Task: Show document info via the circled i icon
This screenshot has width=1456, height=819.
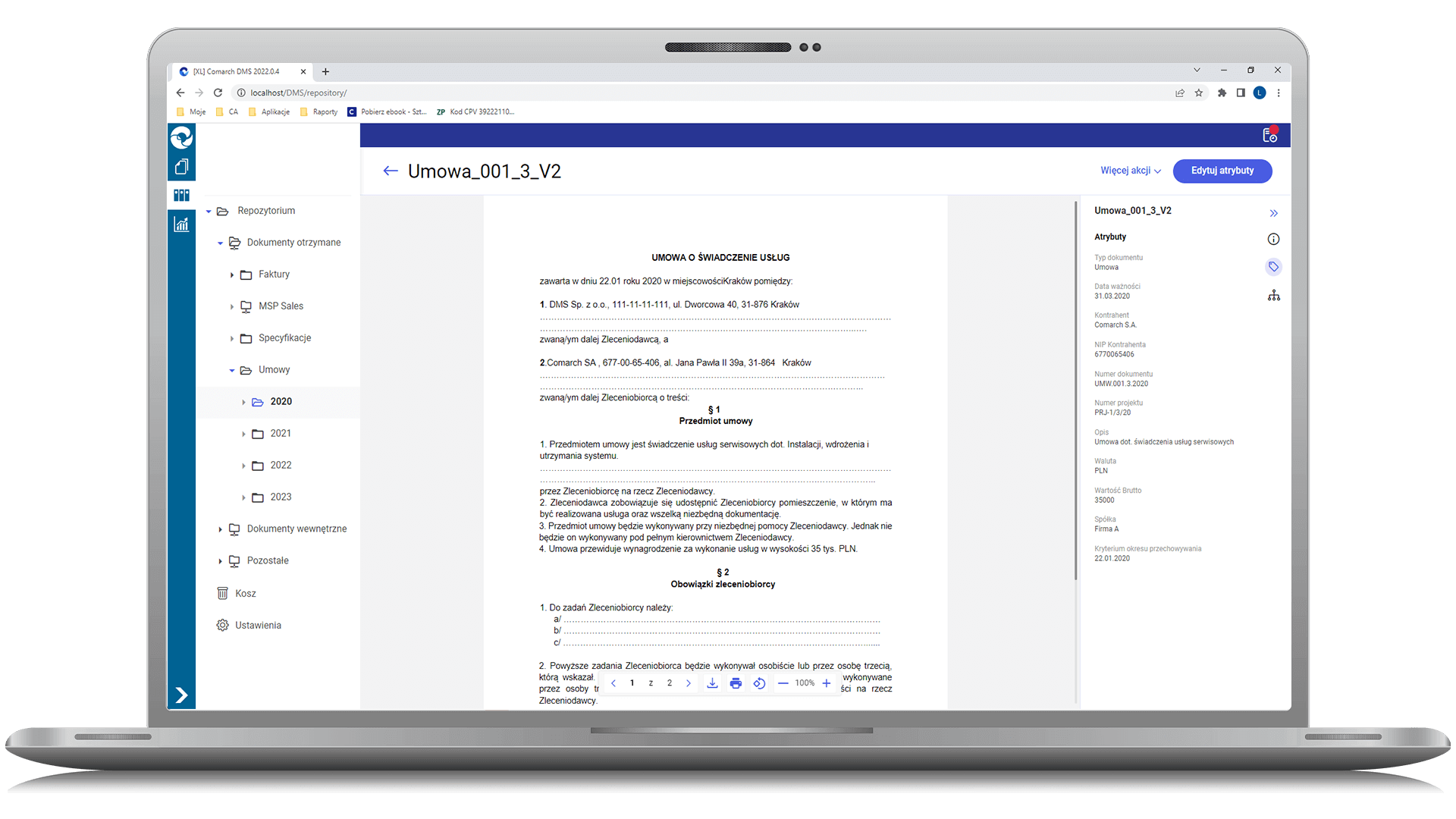Action: tap(1274, 239)
